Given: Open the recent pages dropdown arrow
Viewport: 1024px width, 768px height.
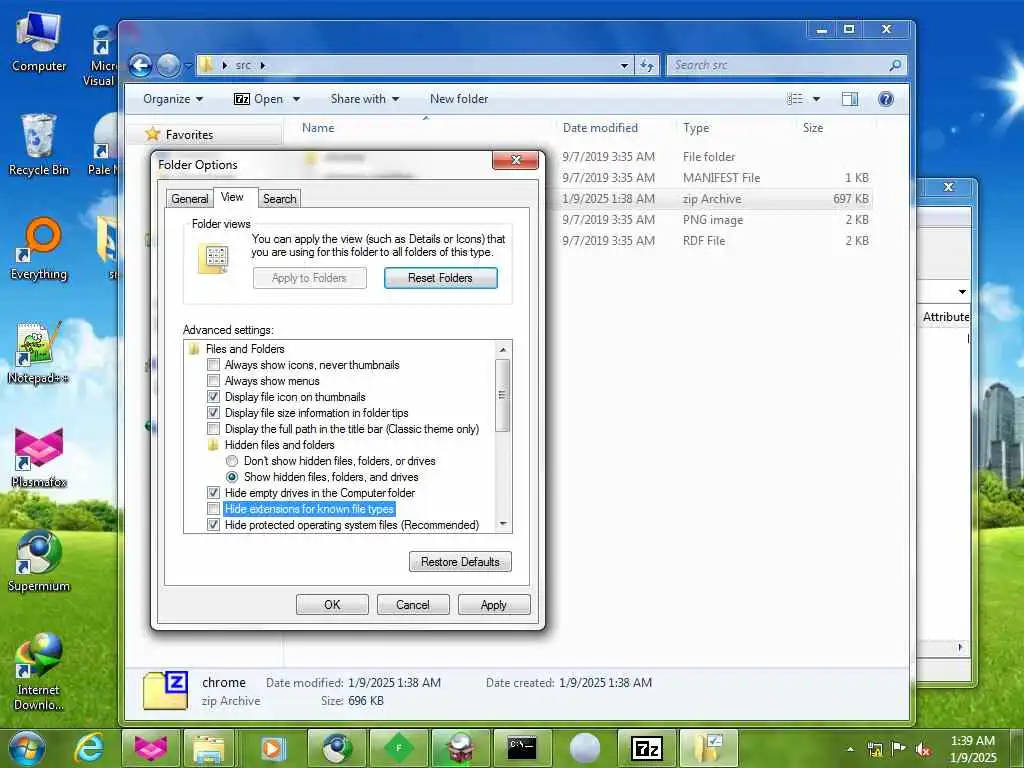Looking at the screenshot, I should (188, 65).
